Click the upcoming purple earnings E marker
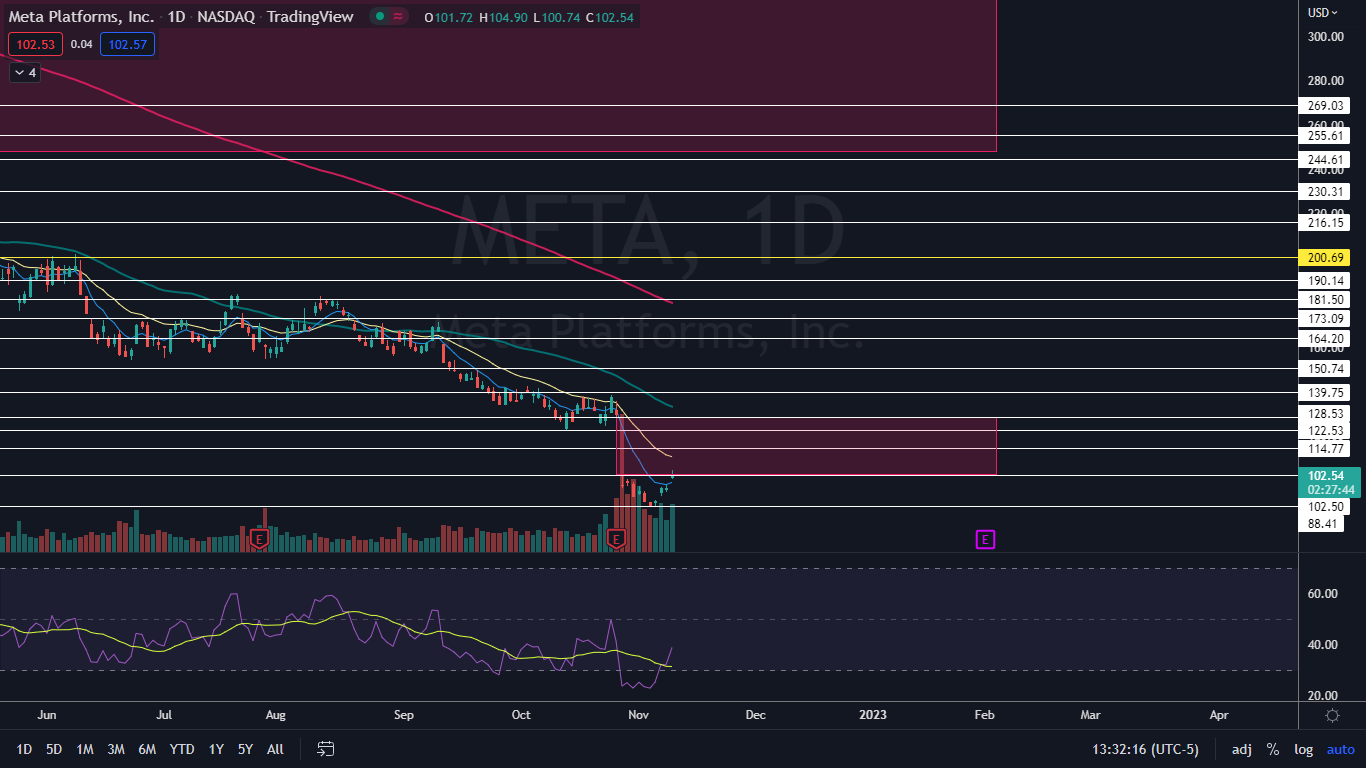The width and height of the screenshot is (1366, 768). (x=985, y=540)
